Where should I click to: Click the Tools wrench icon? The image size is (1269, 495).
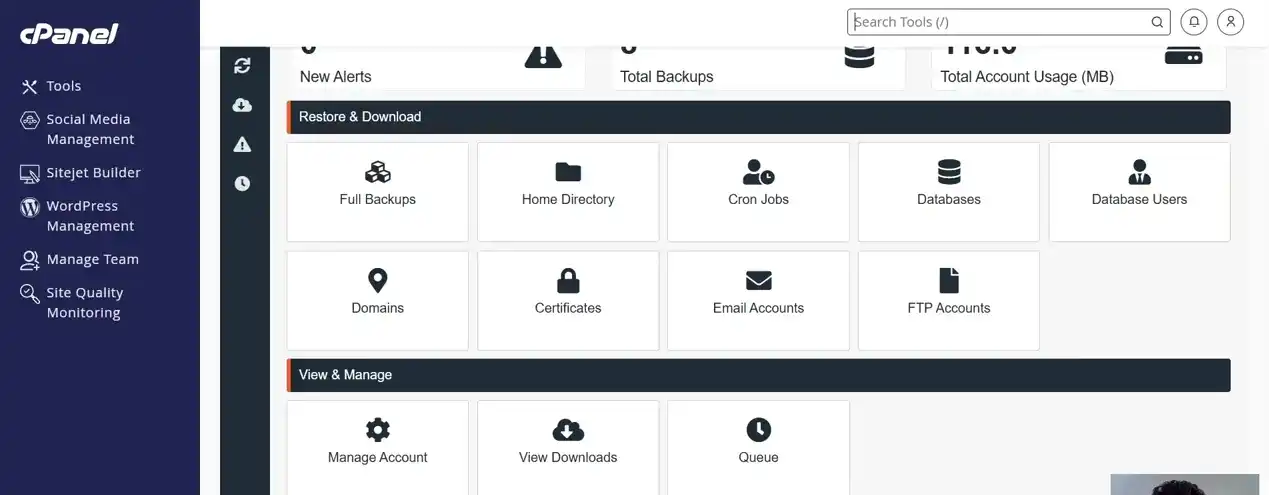point(29,87)
